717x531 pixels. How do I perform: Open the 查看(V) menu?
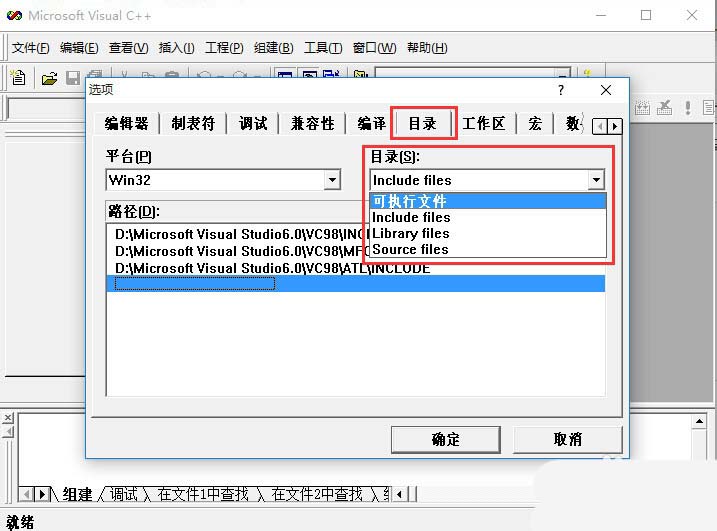pos(128,48)
